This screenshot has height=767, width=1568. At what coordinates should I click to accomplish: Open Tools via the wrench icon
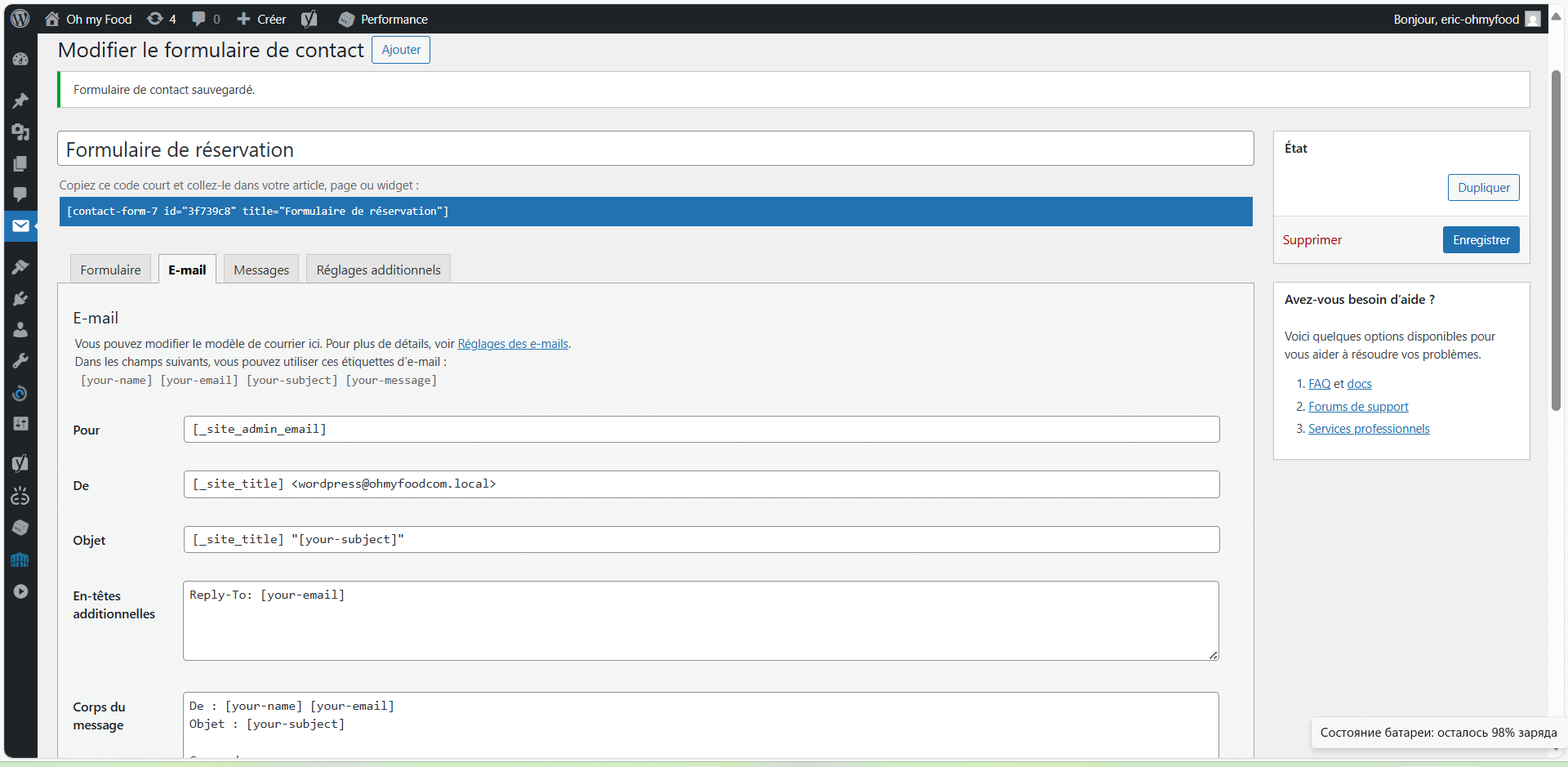pos(20,361)
